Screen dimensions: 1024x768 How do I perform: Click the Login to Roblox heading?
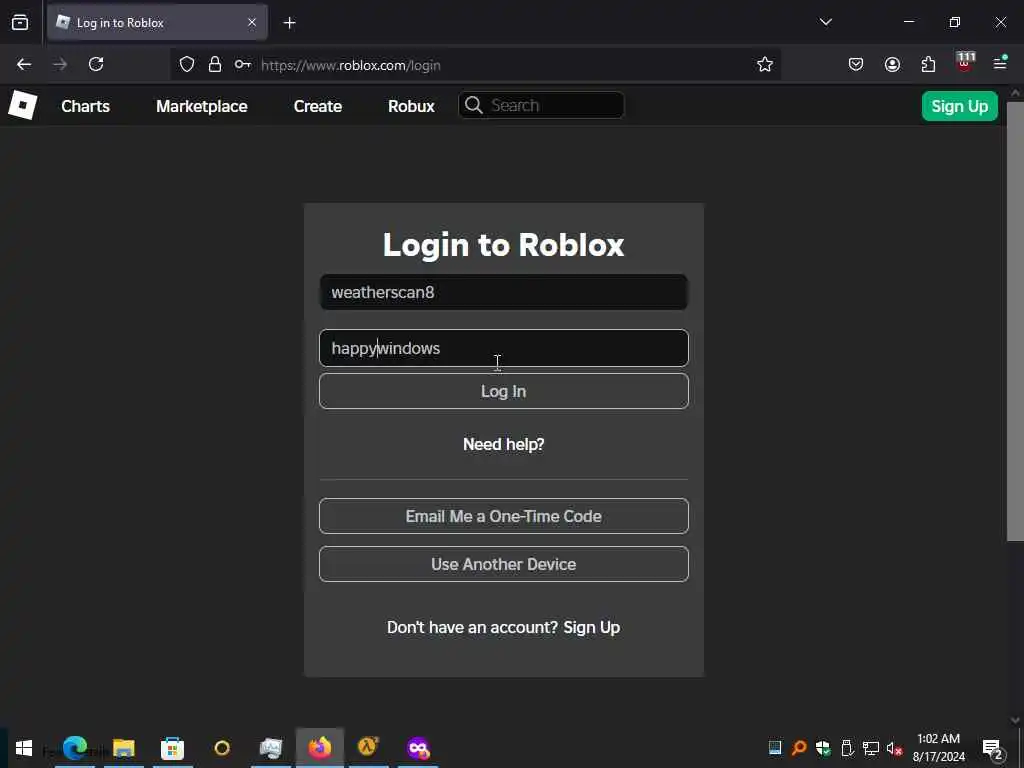point(504,245)
